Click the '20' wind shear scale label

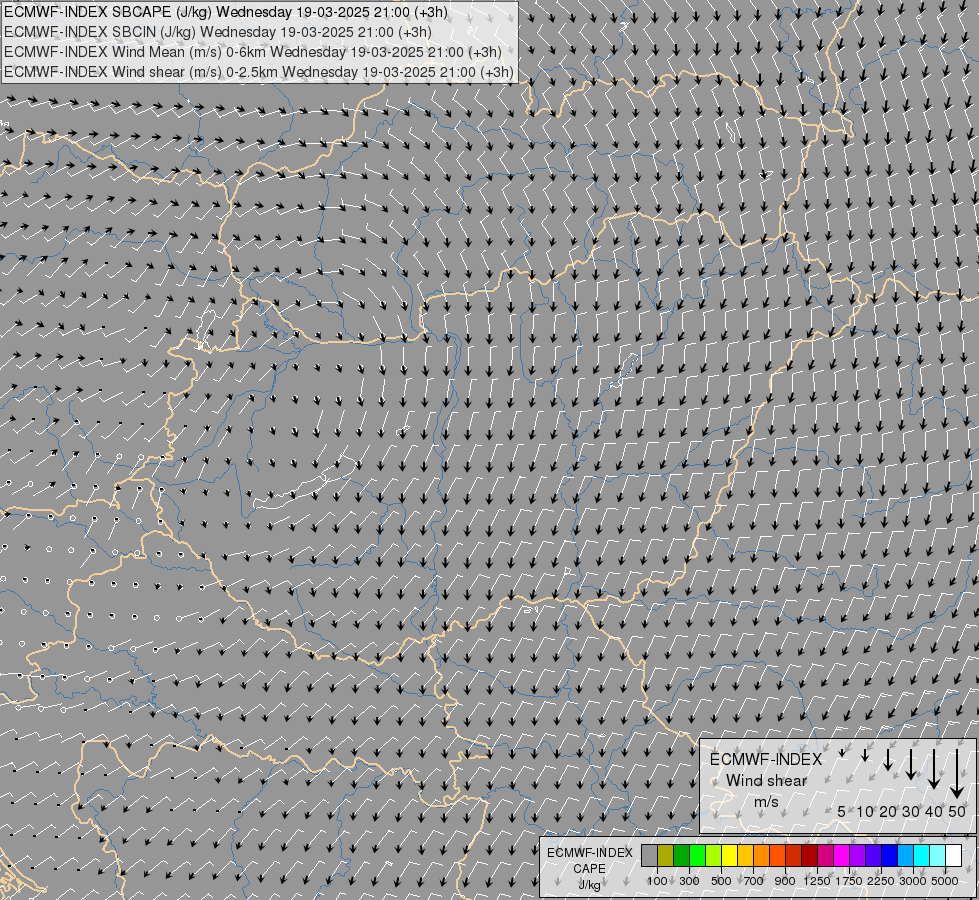(x=888, y=811)
